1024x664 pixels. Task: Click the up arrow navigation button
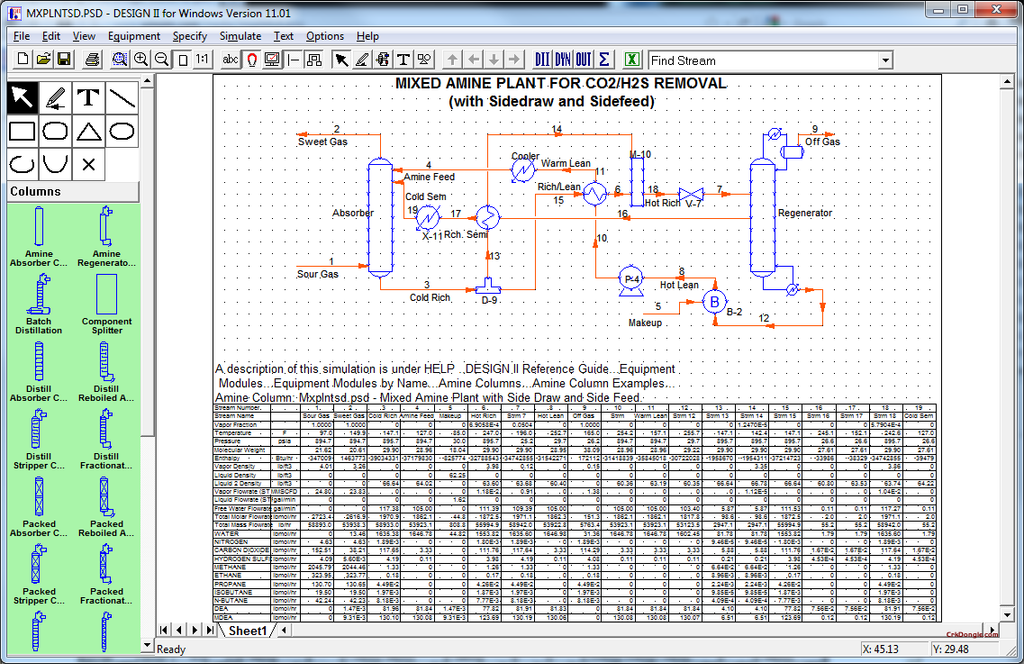tap(453, 59)
